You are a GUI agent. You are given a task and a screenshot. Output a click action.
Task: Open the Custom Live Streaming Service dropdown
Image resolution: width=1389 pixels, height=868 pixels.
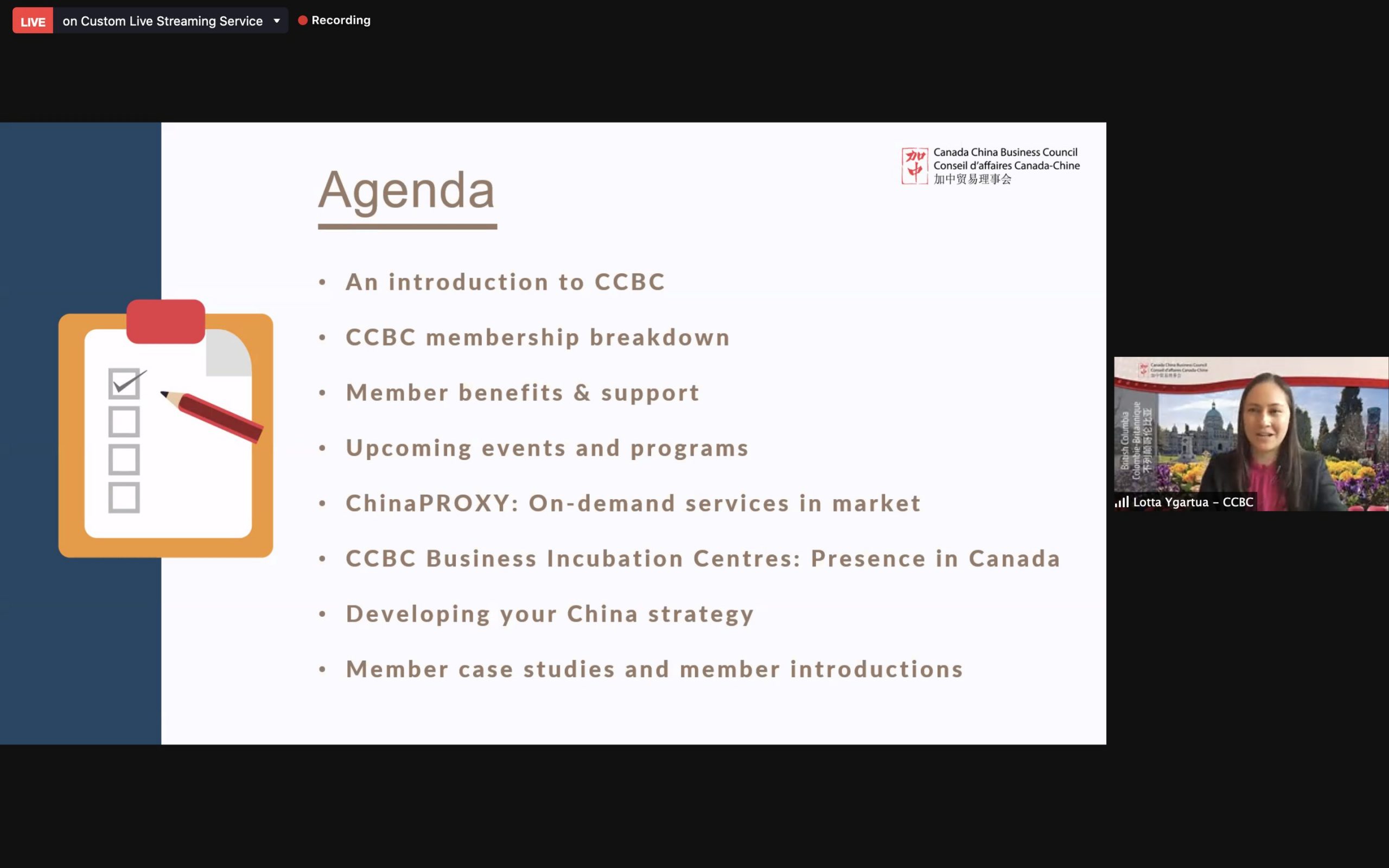coord(162,21)
